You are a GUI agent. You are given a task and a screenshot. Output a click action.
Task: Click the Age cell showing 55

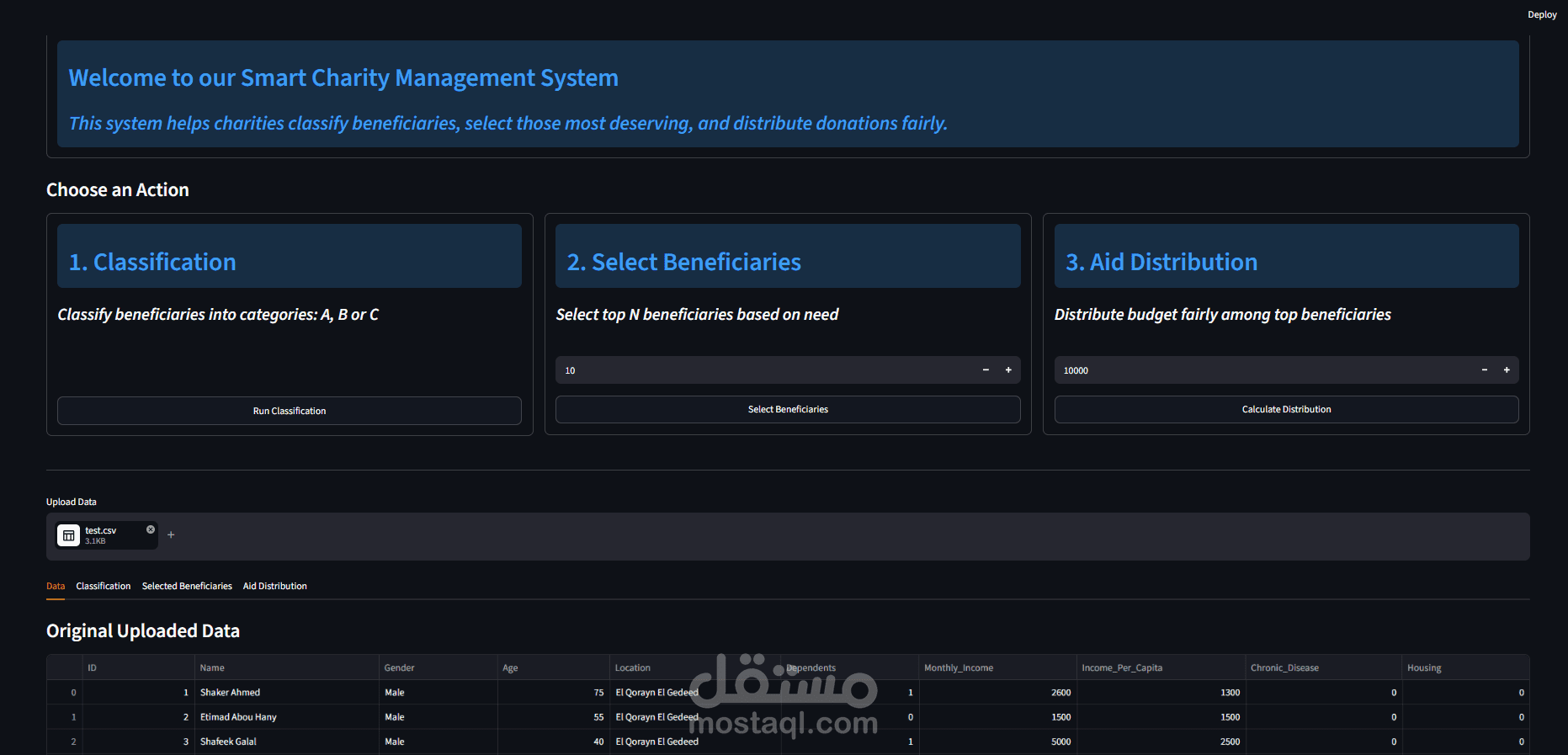click(553, 717)
